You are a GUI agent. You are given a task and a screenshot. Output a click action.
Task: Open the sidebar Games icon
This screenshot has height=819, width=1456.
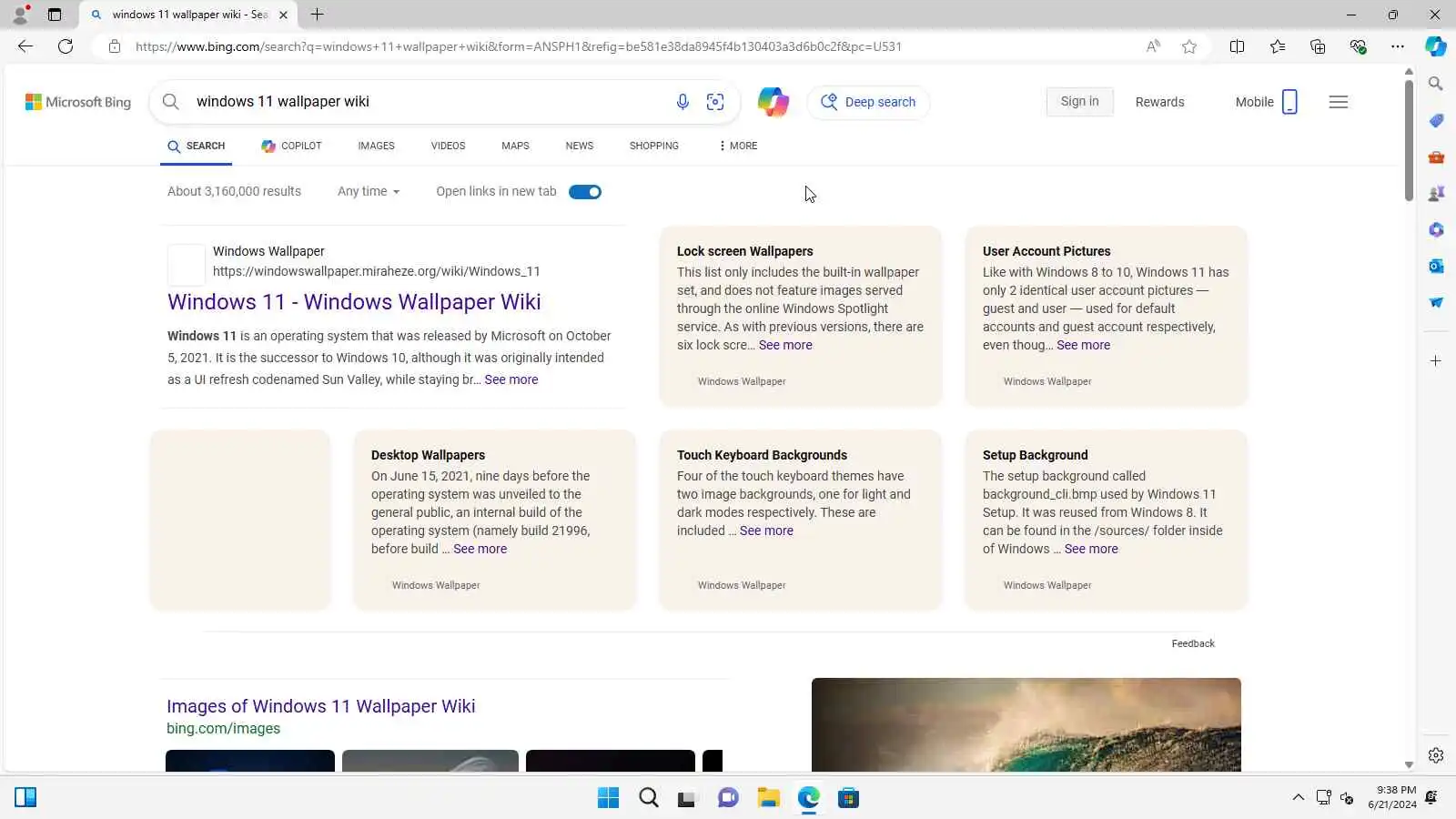click(x=1436, y=193)
